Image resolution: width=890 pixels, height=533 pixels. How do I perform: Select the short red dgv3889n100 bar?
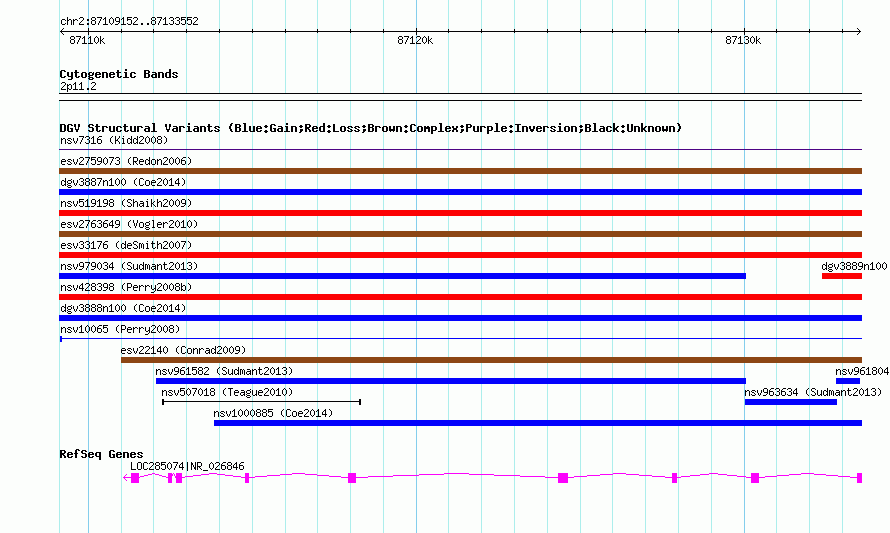(842, 276)
